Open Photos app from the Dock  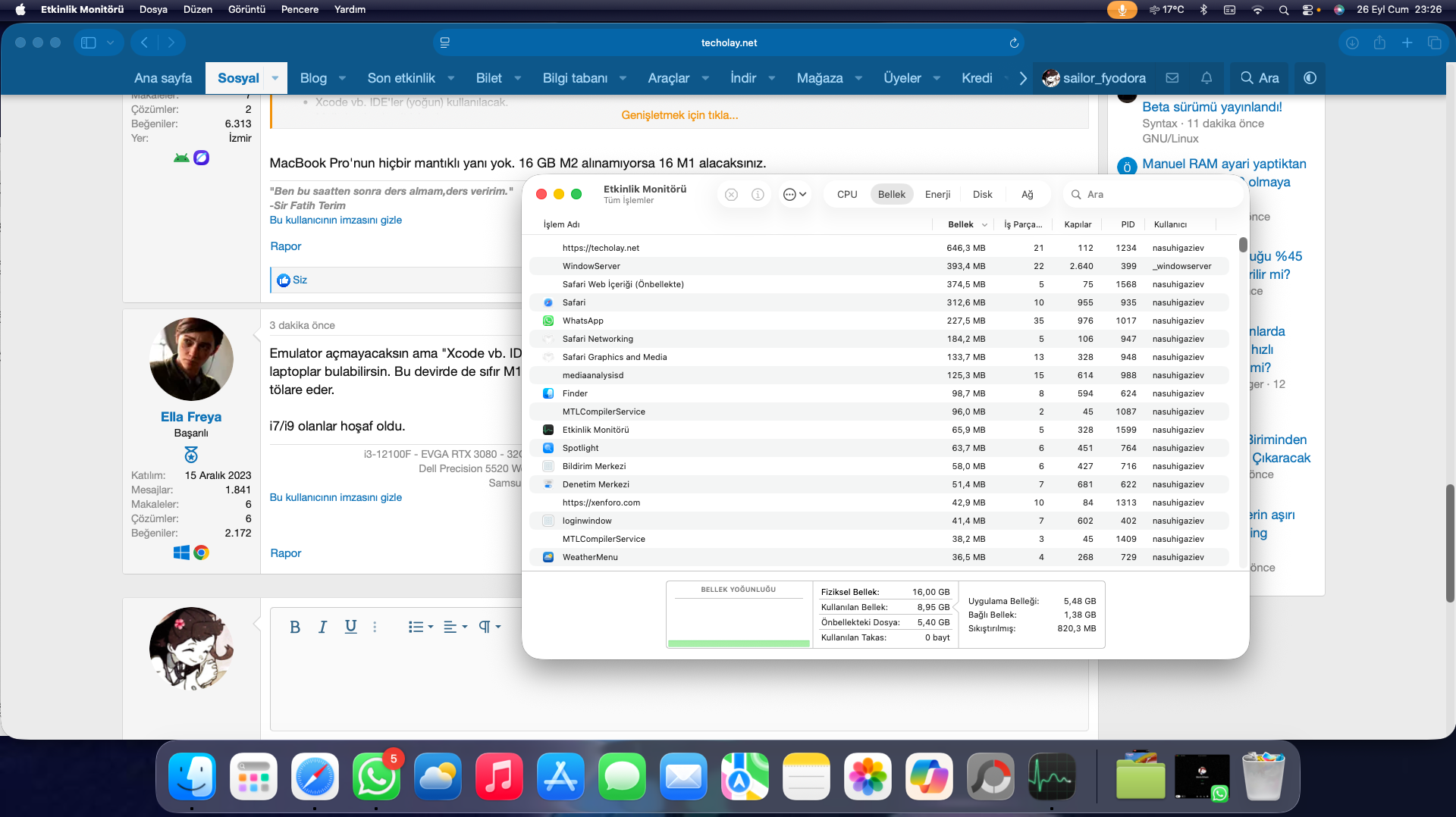[868, 776]
